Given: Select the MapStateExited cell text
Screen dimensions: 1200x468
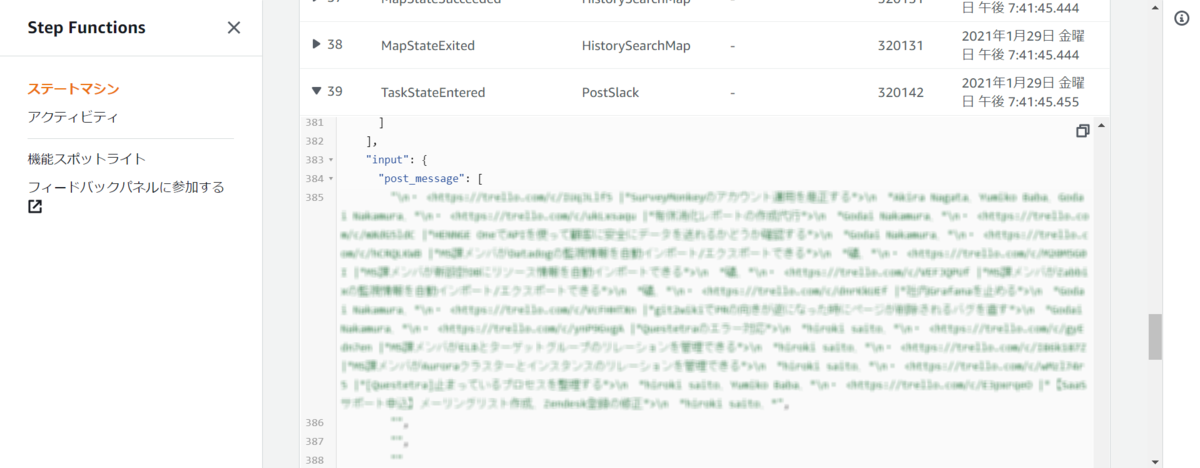Looking at the screenshot, I should tap(428, 45).
